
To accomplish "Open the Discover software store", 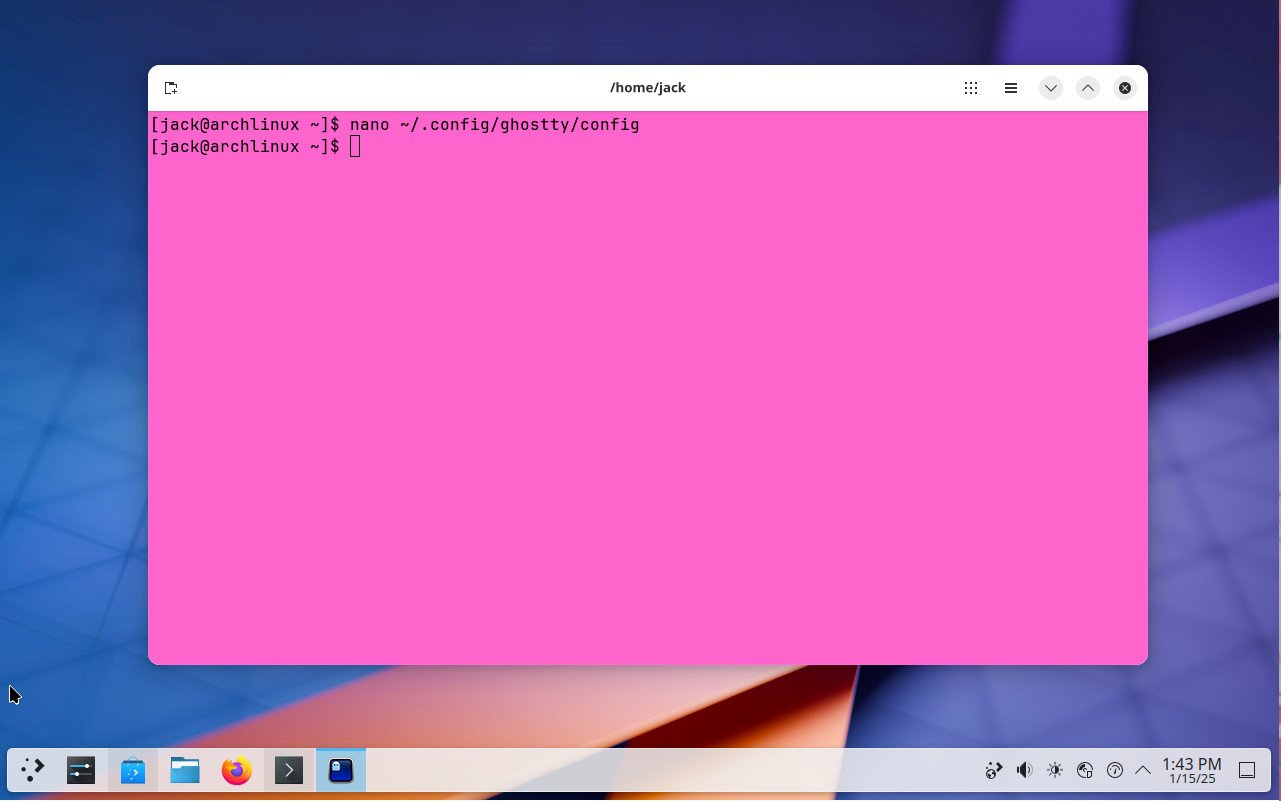I will [x=133, y=770].
